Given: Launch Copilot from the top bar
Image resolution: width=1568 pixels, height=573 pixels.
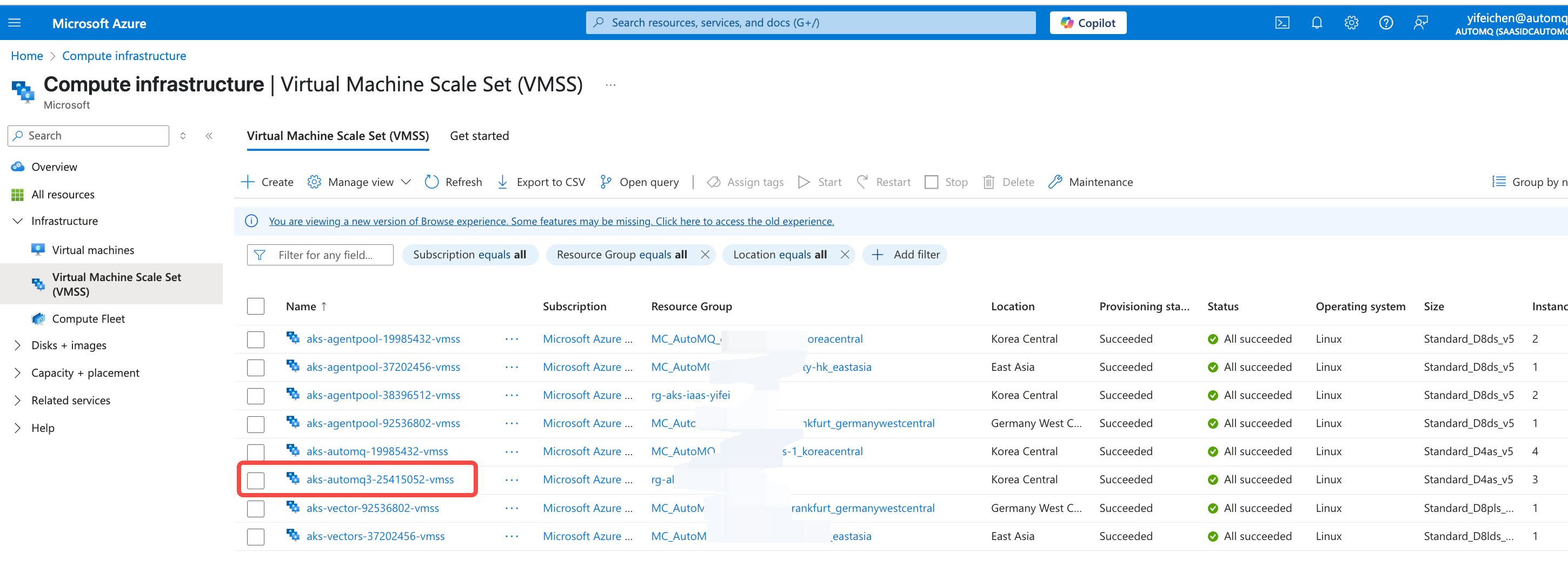Looking at the screenshot, I should pyautogui.click(x=1088, y=23).
